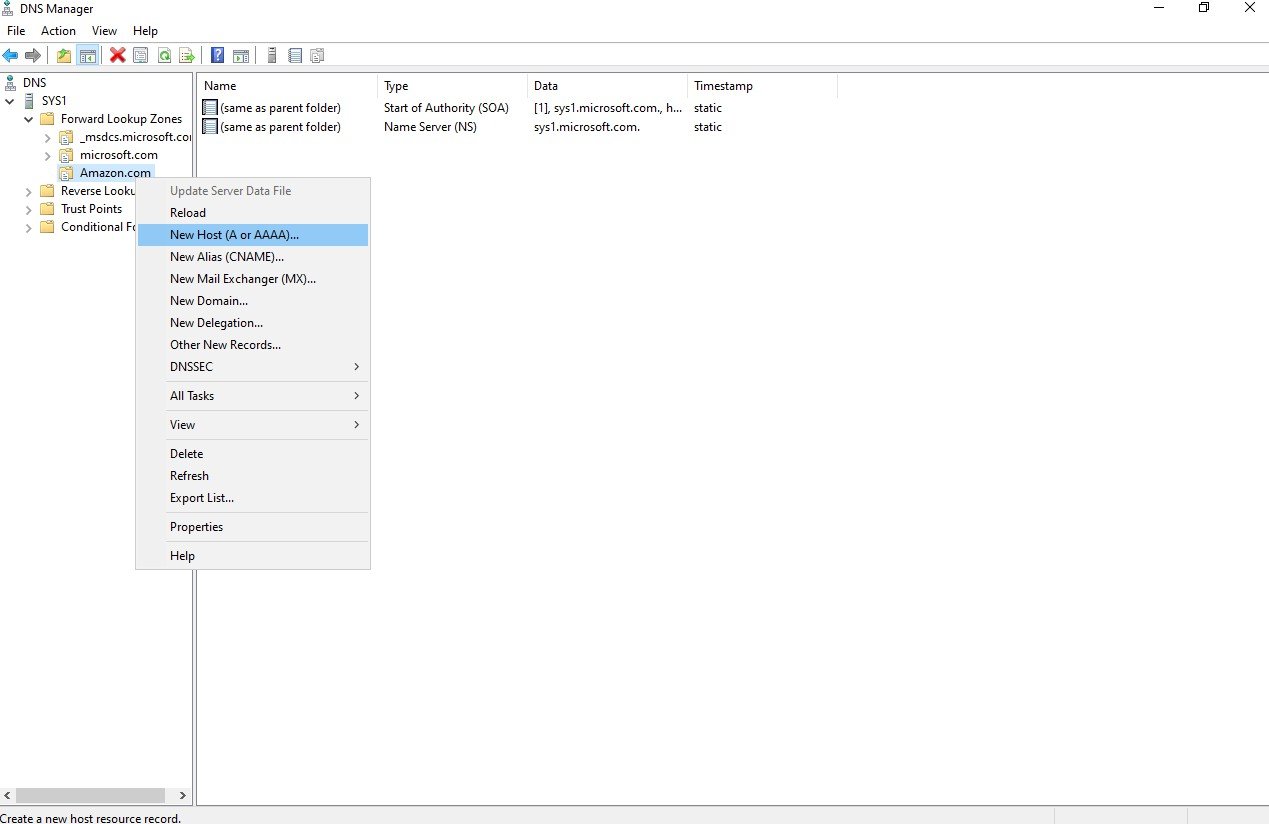This screenshot has height=824, width=1269.
Task: Toggle the Show/Hide Console Tree icon
Action: [x=88, y=56]
